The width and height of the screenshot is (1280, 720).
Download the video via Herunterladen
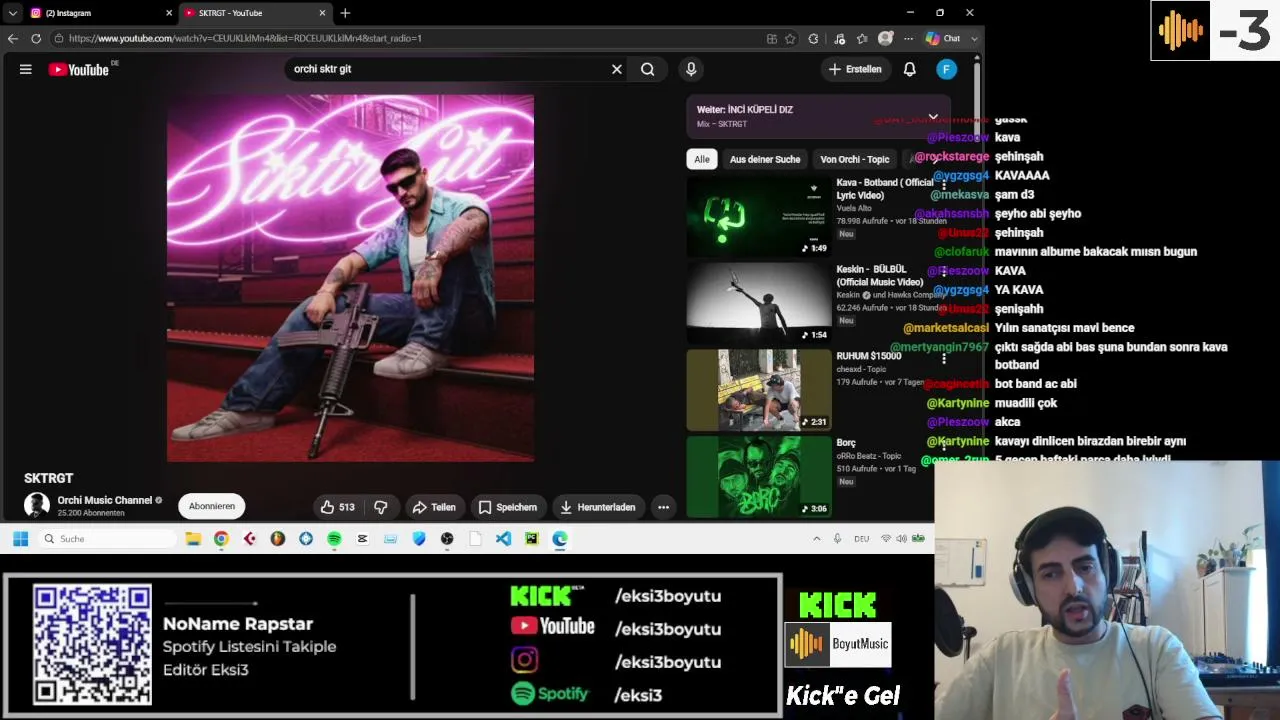[x=598, y=507]
